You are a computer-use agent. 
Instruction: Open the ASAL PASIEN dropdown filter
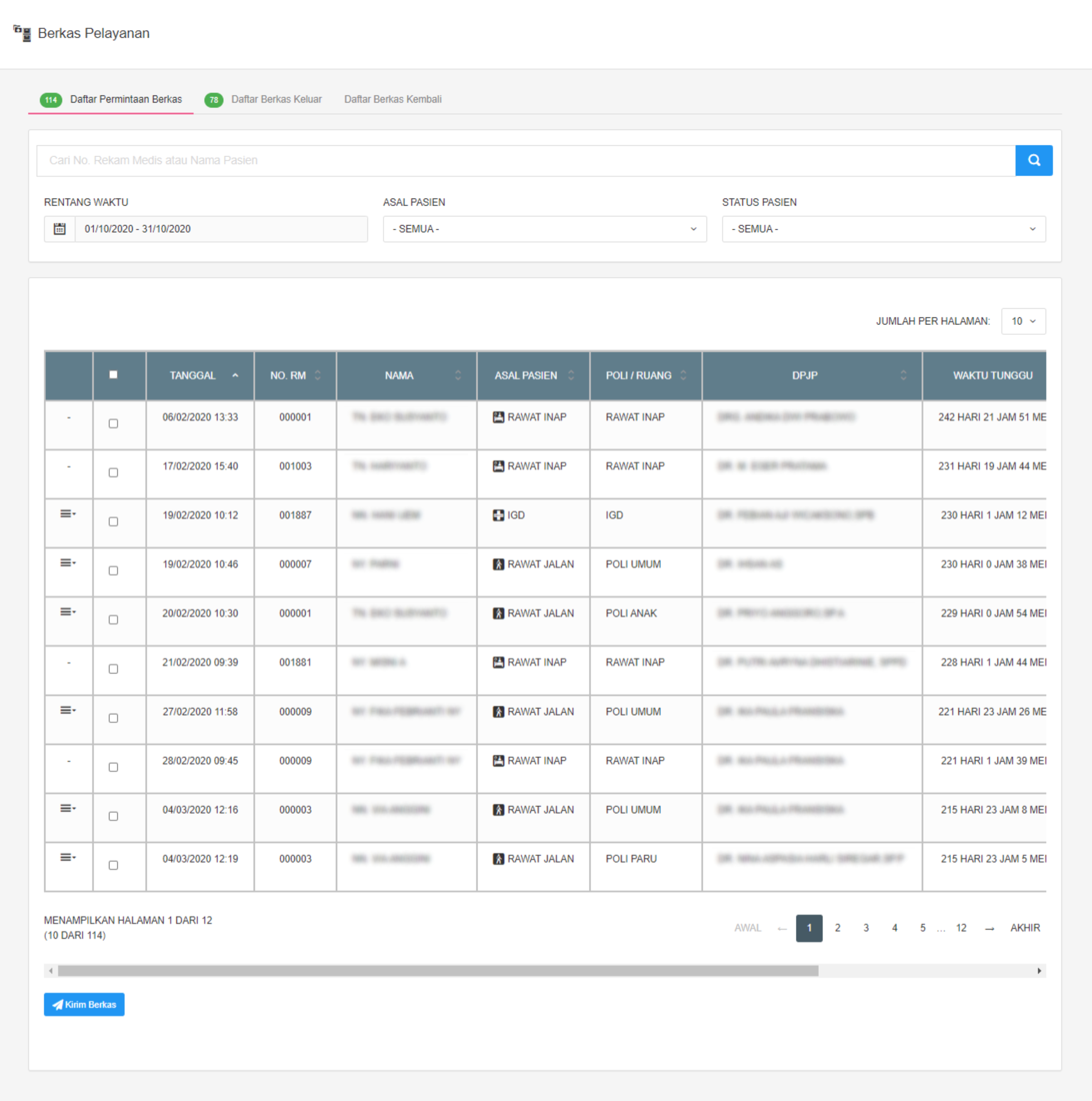(x=544, y=229)
